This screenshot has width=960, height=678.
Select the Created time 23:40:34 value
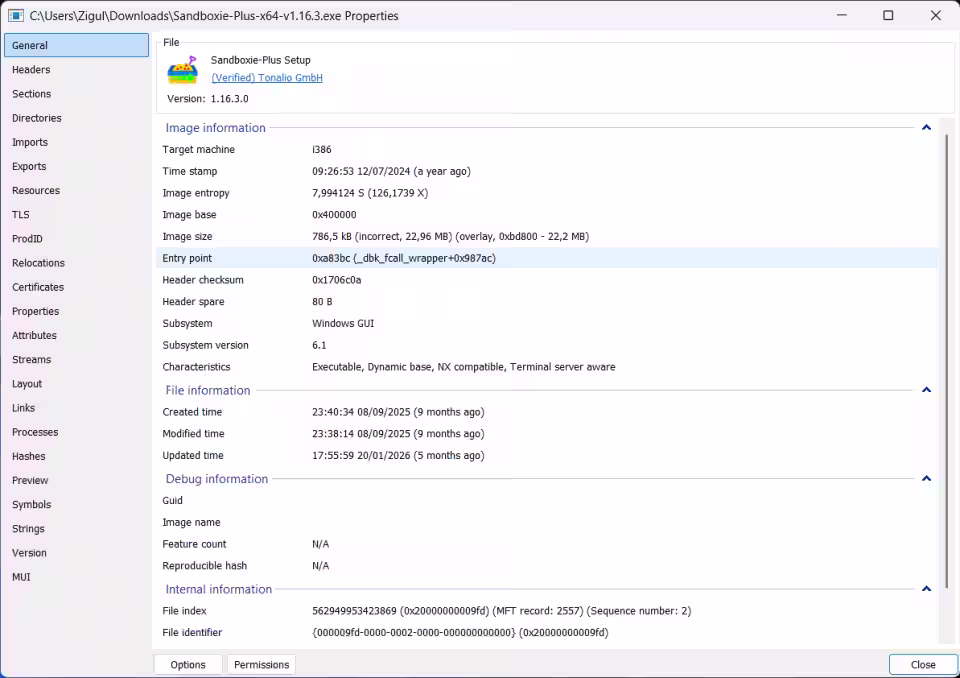pos(398,412)
